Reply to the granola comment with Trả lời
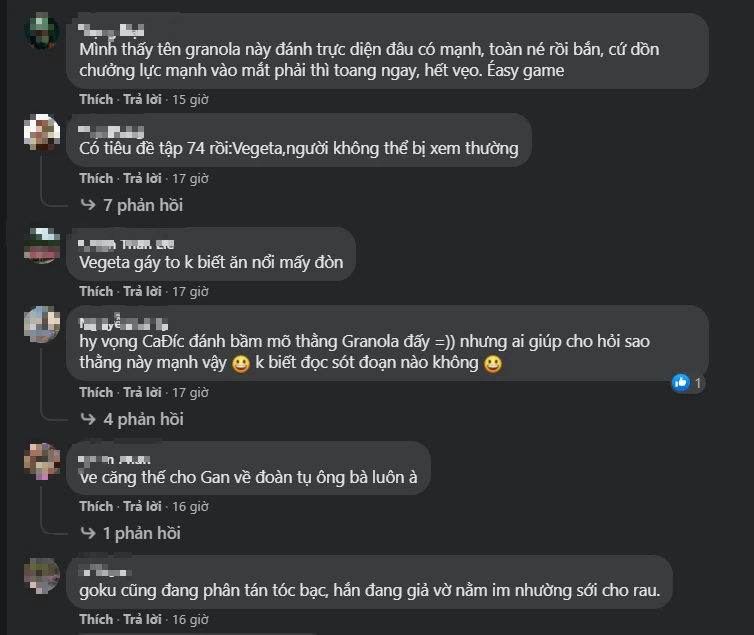This screenshot has width=754, height=635. click(x=142, y=100)
